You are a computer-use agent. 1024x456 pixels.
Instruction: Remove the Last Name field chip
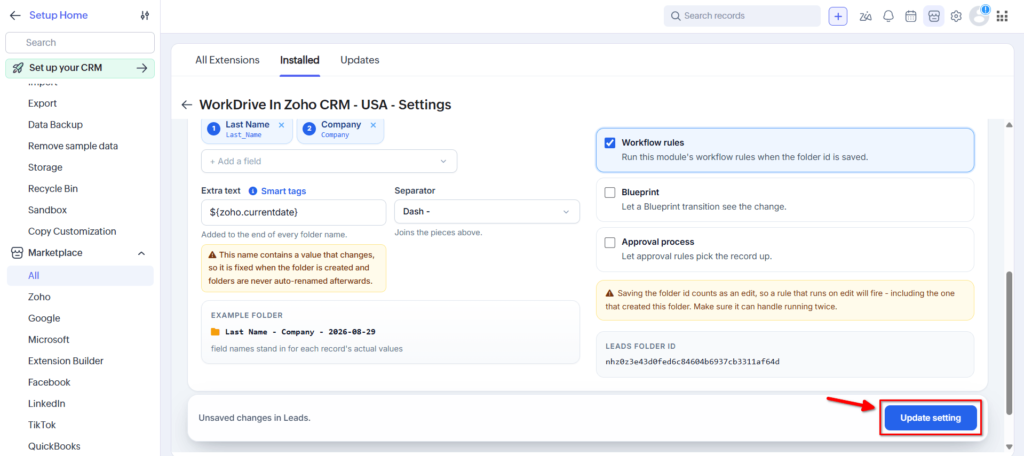pos(281,125)
